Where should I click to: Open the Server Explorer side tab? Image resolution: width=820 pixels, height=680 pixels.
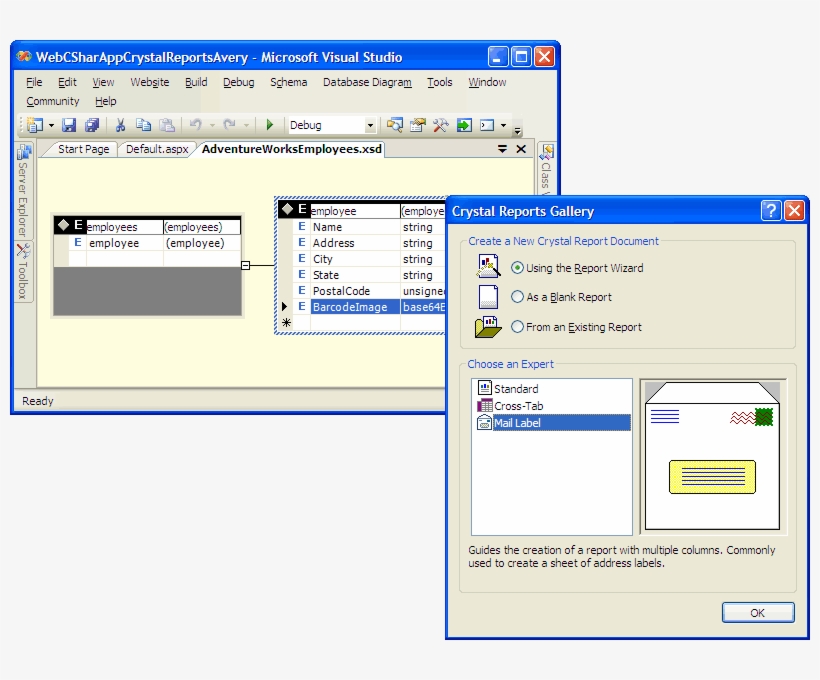(x=24, y=190)
